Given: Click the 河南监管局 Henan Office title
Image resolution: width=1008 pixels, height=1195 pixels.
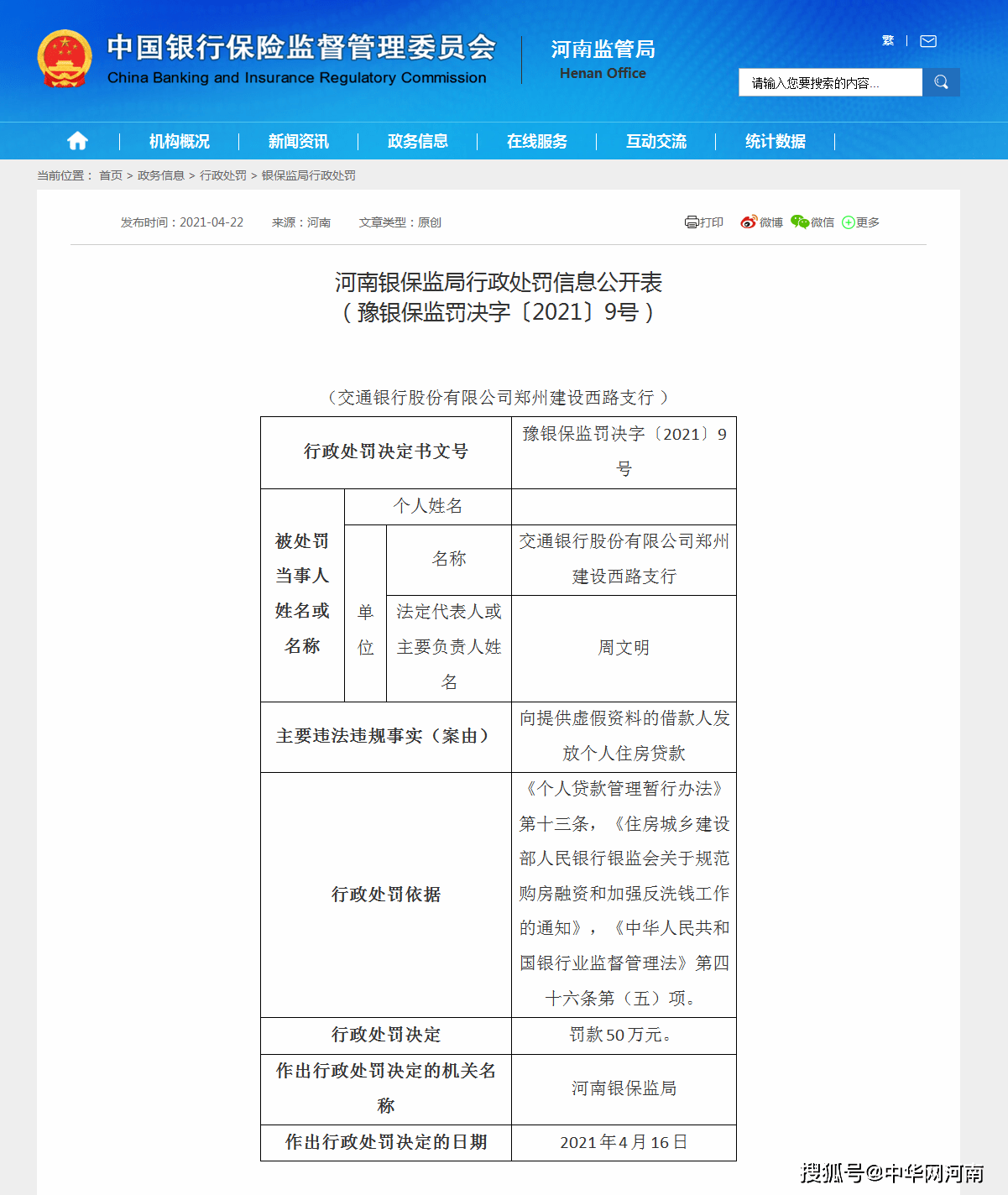Looking at the screenshot, I should (603, 59).
